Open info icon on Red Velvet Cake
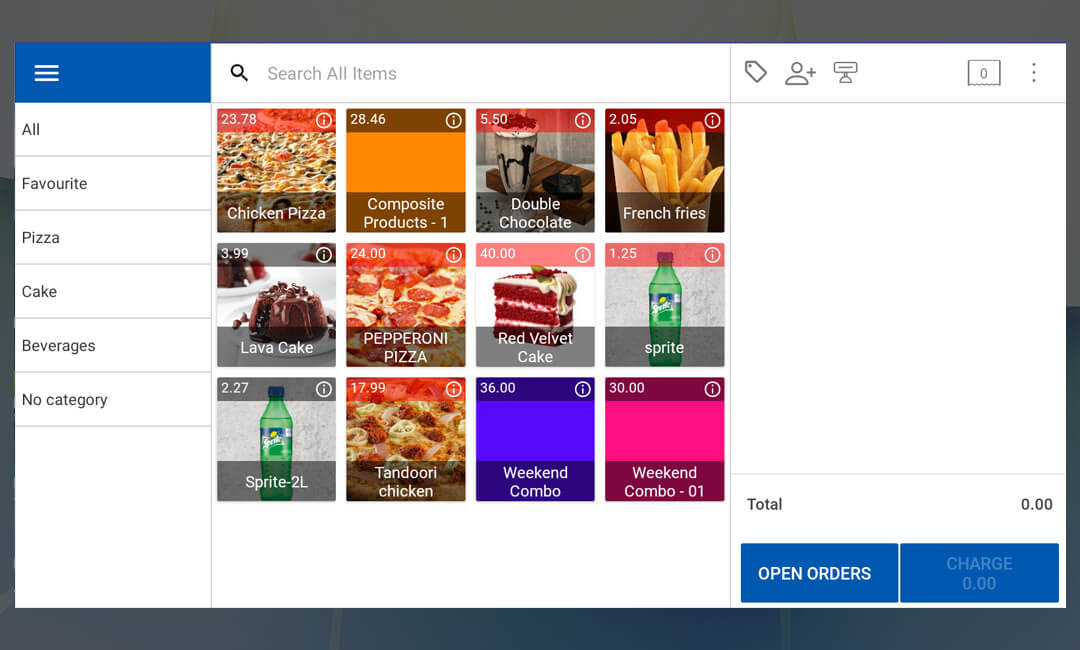This screenshot has height=650, width=1080. pyautogui.click(x=583, y=255)
